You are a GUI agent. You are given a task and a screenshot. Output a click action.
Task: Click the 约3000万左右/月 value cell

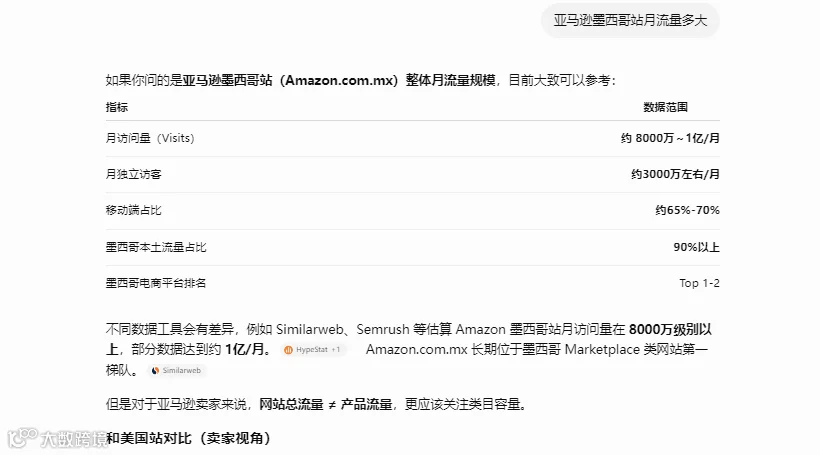(x=675, y=174)
